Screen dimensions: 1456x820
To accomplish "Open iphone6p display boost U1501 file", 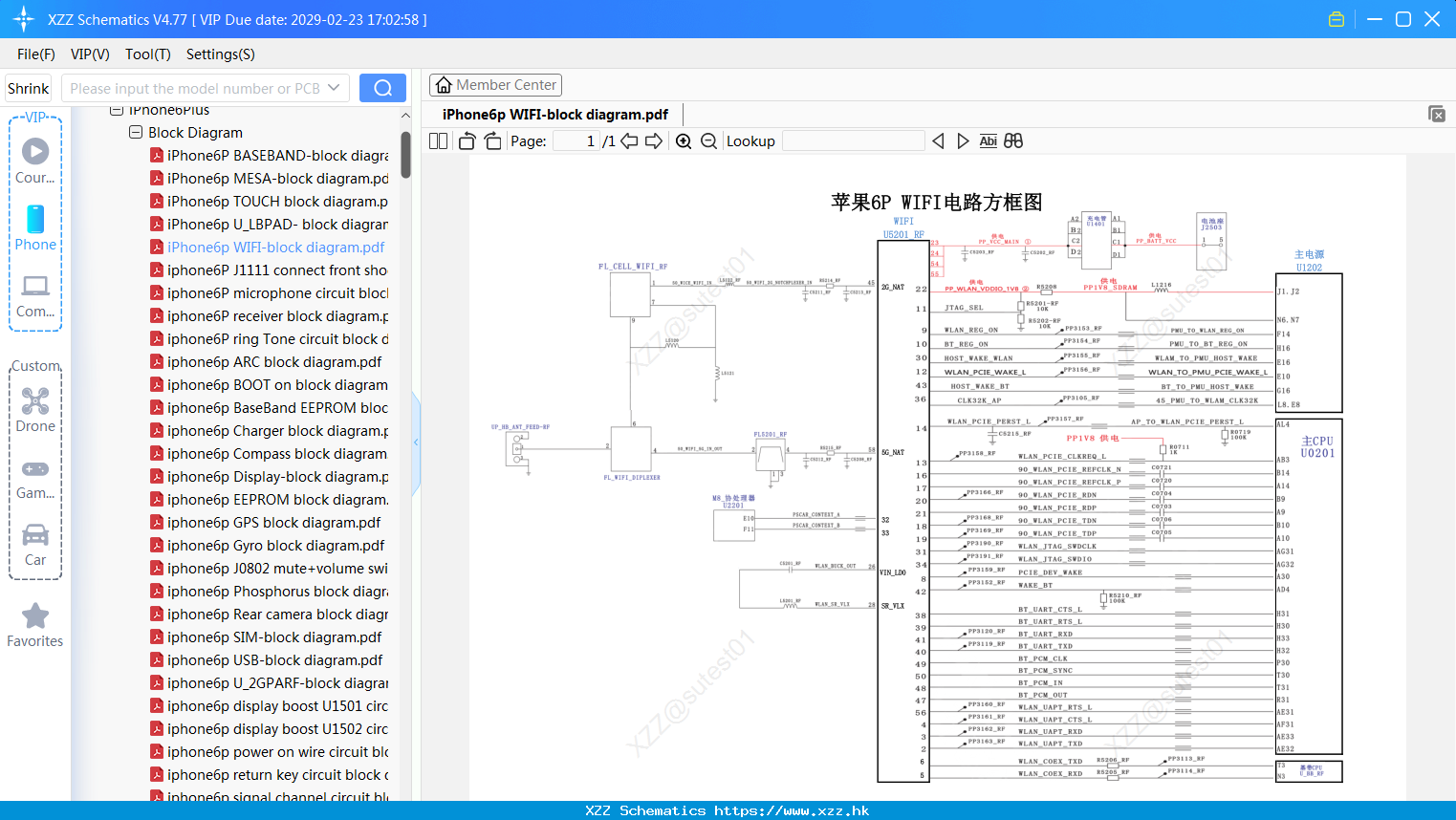I will click(x=269, y=705).
